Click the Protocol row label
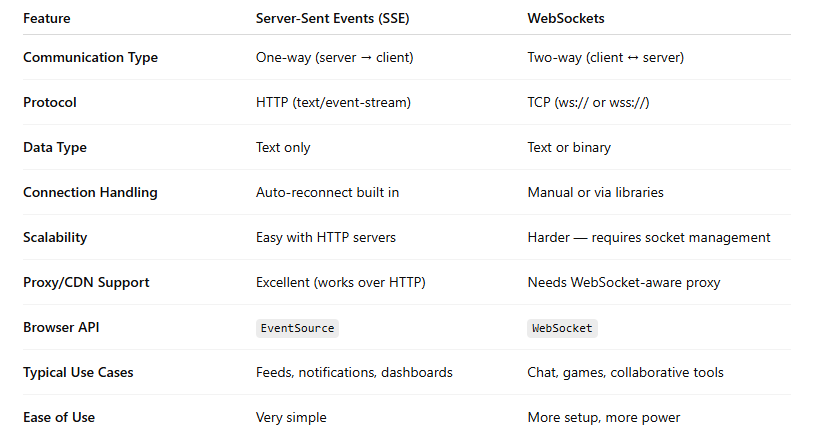Viewport: 826px width, 447px height. click(x=50, y=102)
